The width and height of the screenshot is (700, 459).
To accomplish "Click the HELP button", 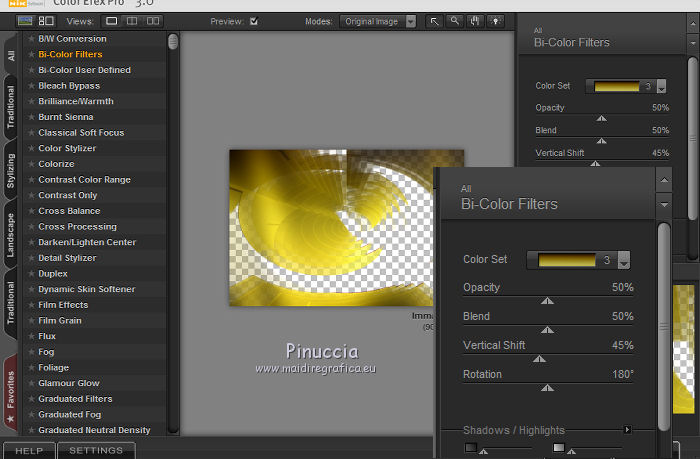I will 29,451.
